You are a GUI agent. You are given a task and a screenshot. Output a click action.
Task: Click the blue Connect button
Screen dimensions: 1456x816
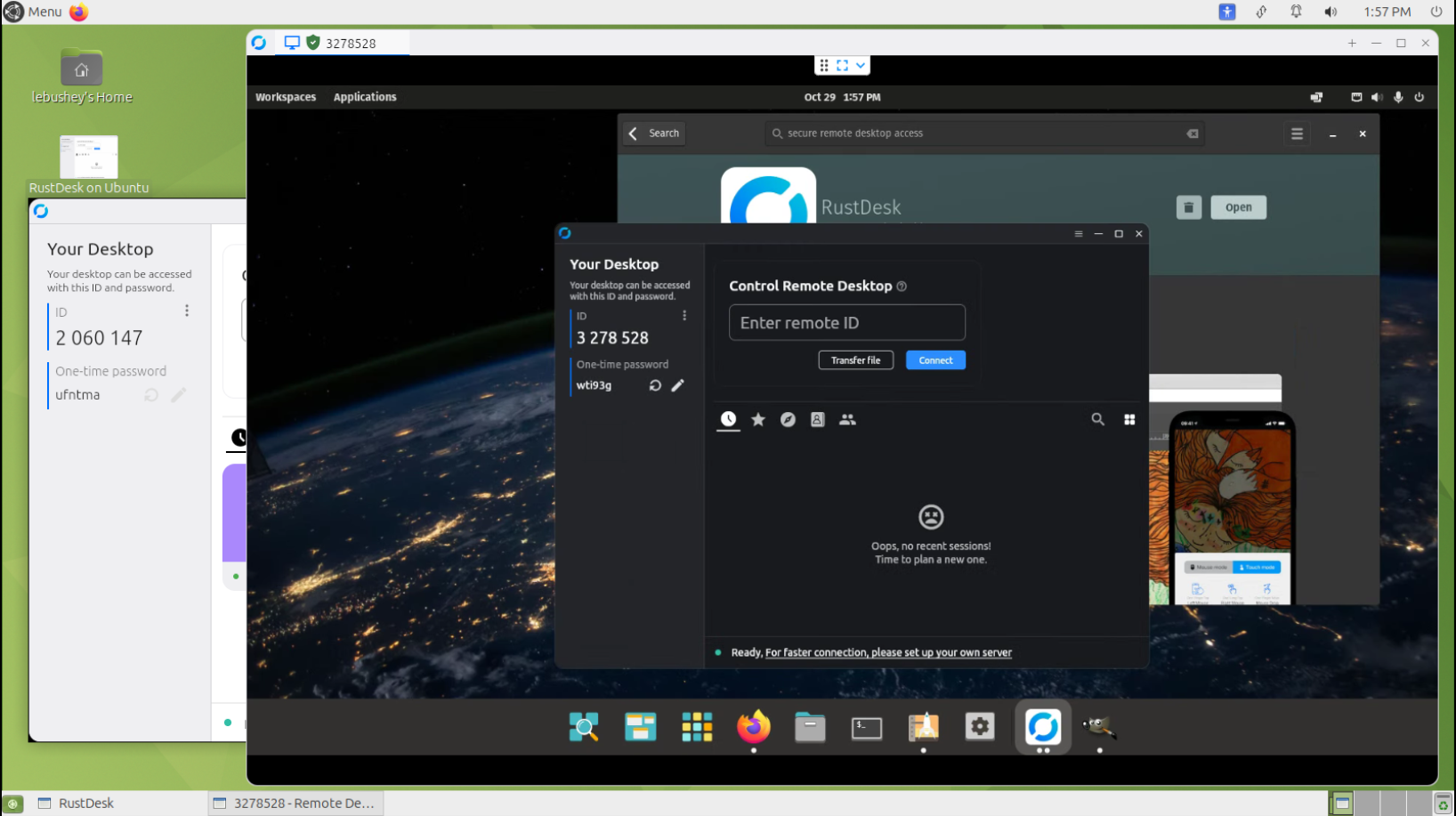[935, 360]
